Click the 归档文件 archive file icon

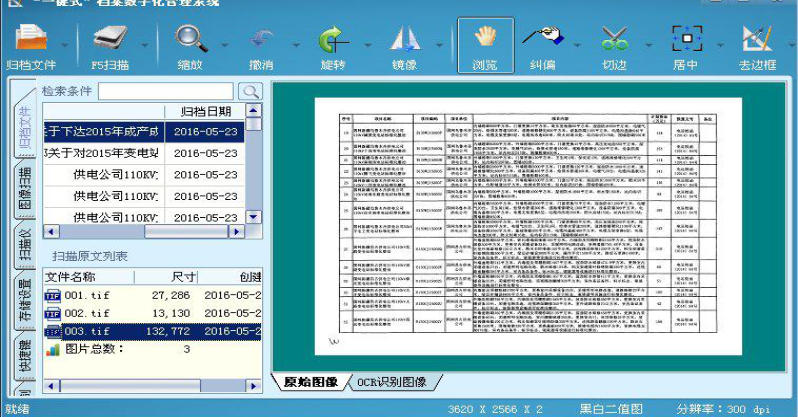pos(31,40)
